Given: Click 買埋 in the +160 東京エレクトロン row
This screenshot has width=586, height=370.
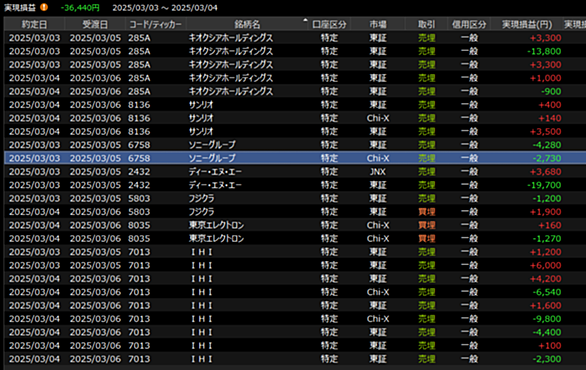Looking at the screenshot, I should tap(426, 225).
